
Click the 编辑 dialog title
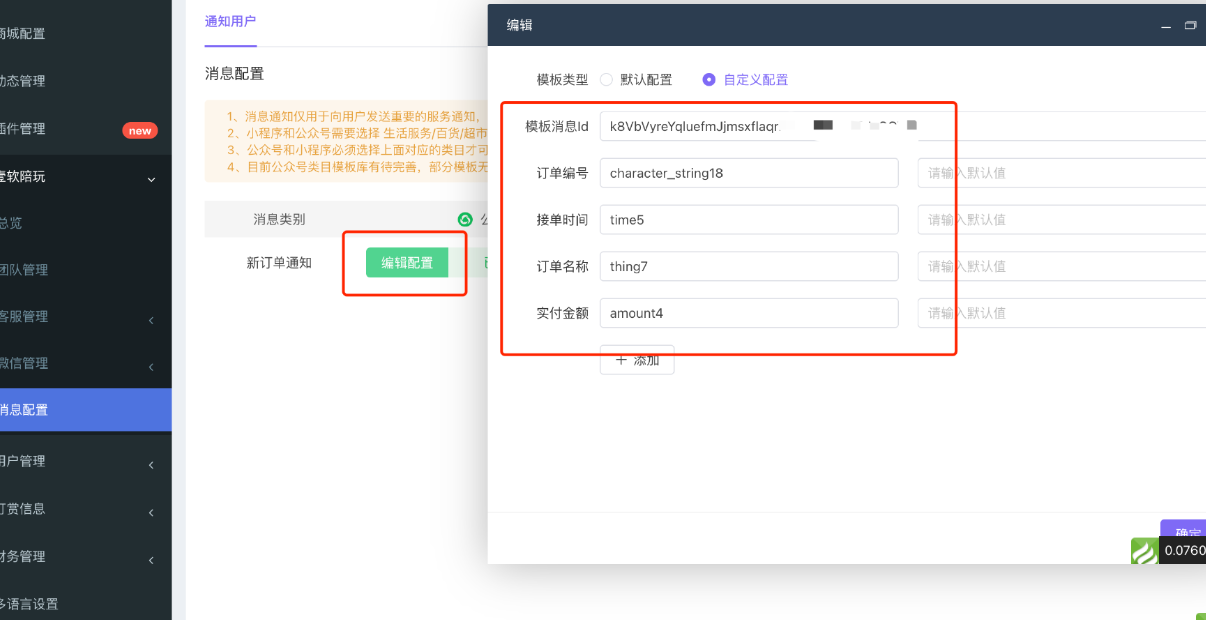pyautogui.click(x=520, y=26)
